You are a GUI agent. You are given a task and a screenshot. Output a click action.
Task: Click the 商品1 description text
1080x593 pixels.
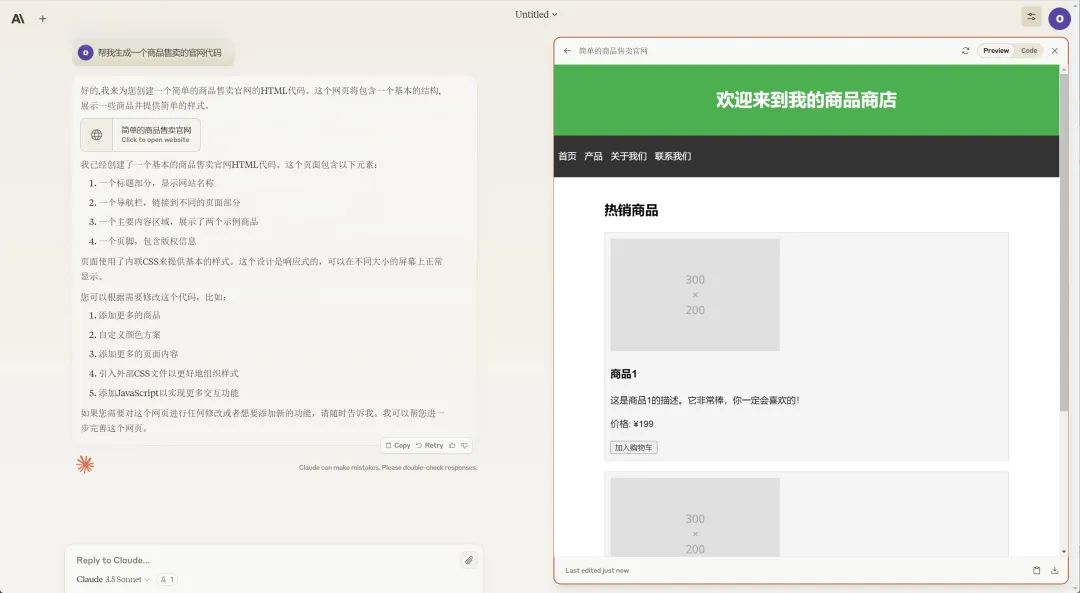point(705,400)
